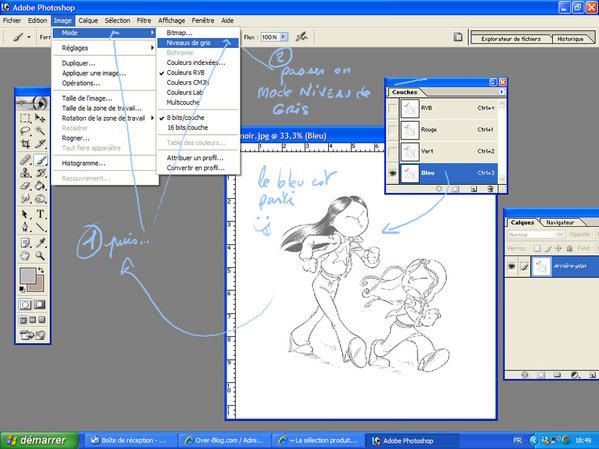Open the Filtre menu
The image size is (599, 449).
point(144,21)
